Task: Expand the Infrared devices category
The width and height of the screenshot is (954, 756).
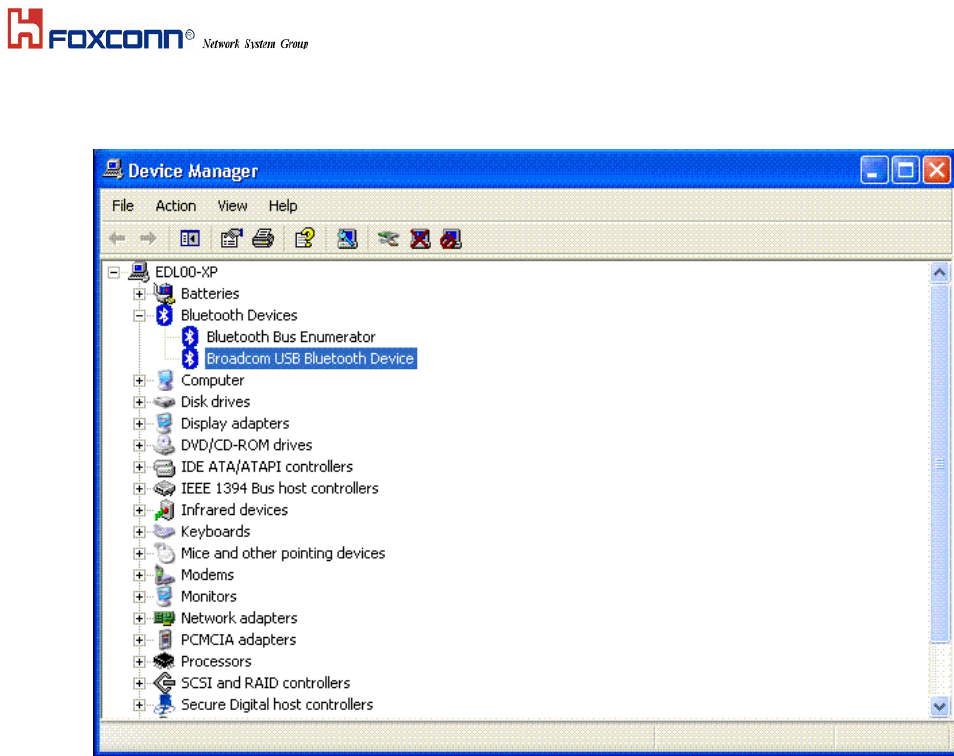Action: coord(139,510)
